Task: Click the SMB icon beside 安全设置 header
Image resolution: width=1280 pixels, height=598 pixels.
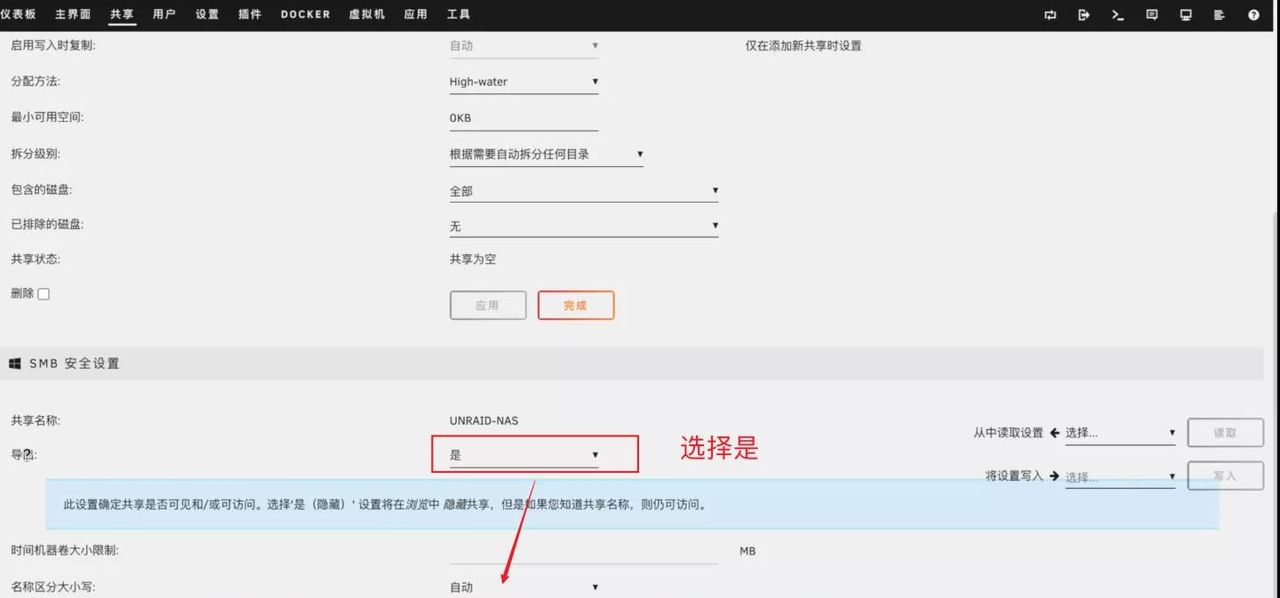Action: [x=14, y=363]
